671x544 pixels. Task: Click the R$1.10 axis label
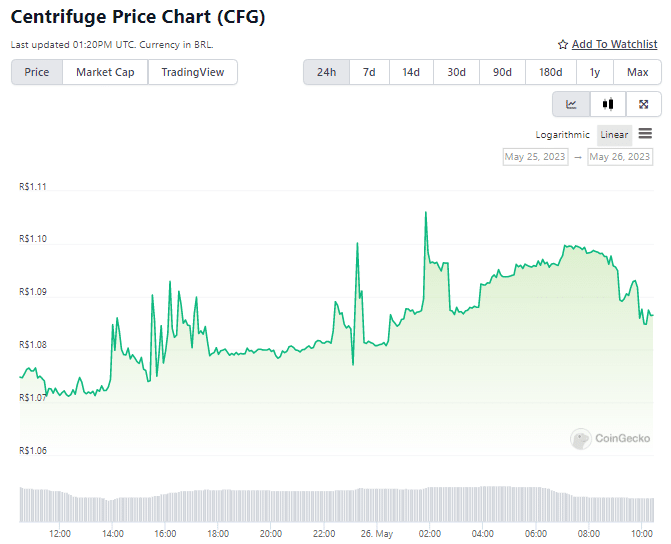[33, 239]
